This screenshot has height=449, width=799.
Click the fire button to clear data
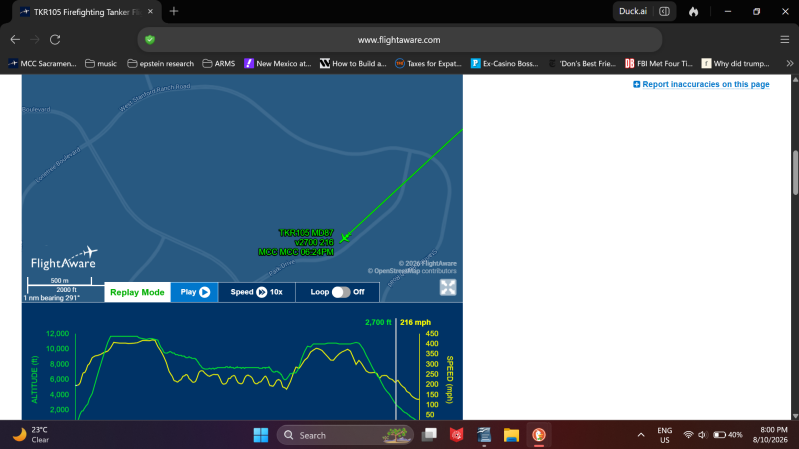(x=694, y=11)
